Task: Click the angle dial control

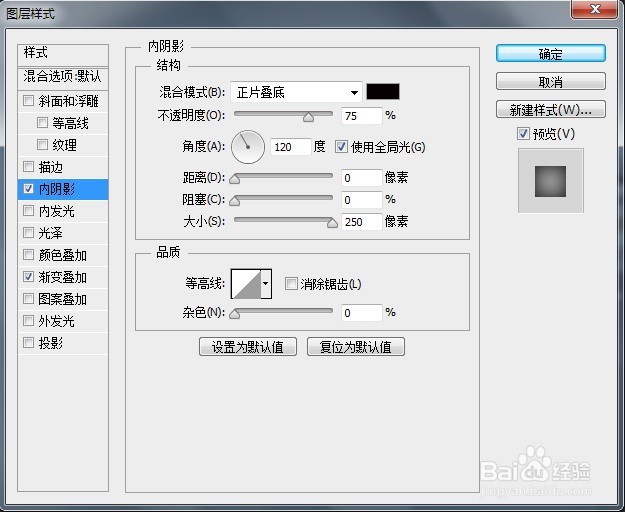Action: click(248, 147)
